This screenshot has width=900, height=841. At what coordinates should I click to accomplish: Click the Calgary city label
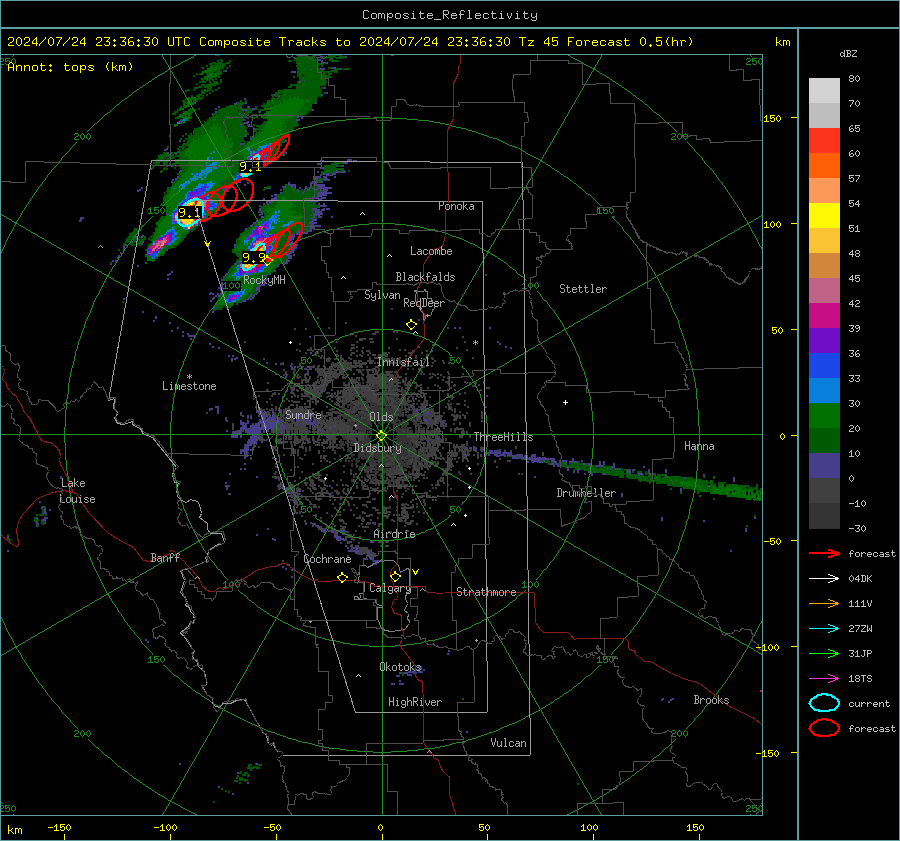[390, 588]
